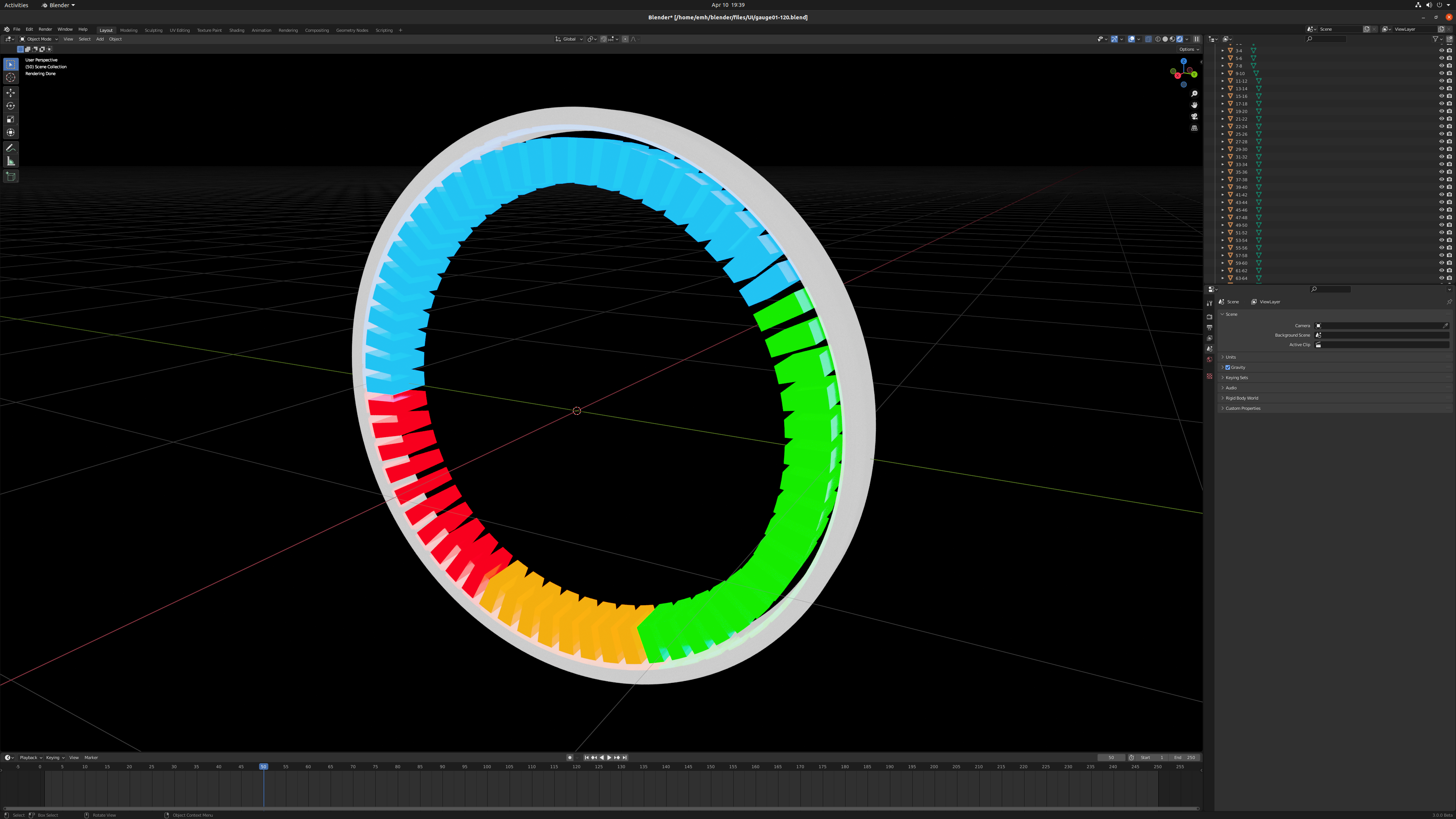Select solid viewport shading
The height and width of the screenshot is (819, 1456).
pos(1166,39)
